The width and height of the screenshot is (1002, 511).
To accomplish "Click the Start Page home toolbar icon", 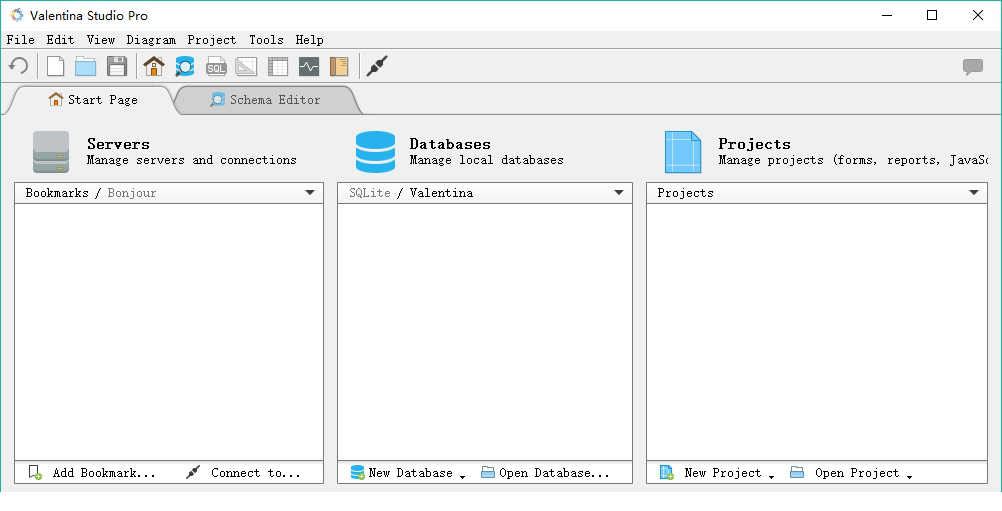I will (154, 67).
